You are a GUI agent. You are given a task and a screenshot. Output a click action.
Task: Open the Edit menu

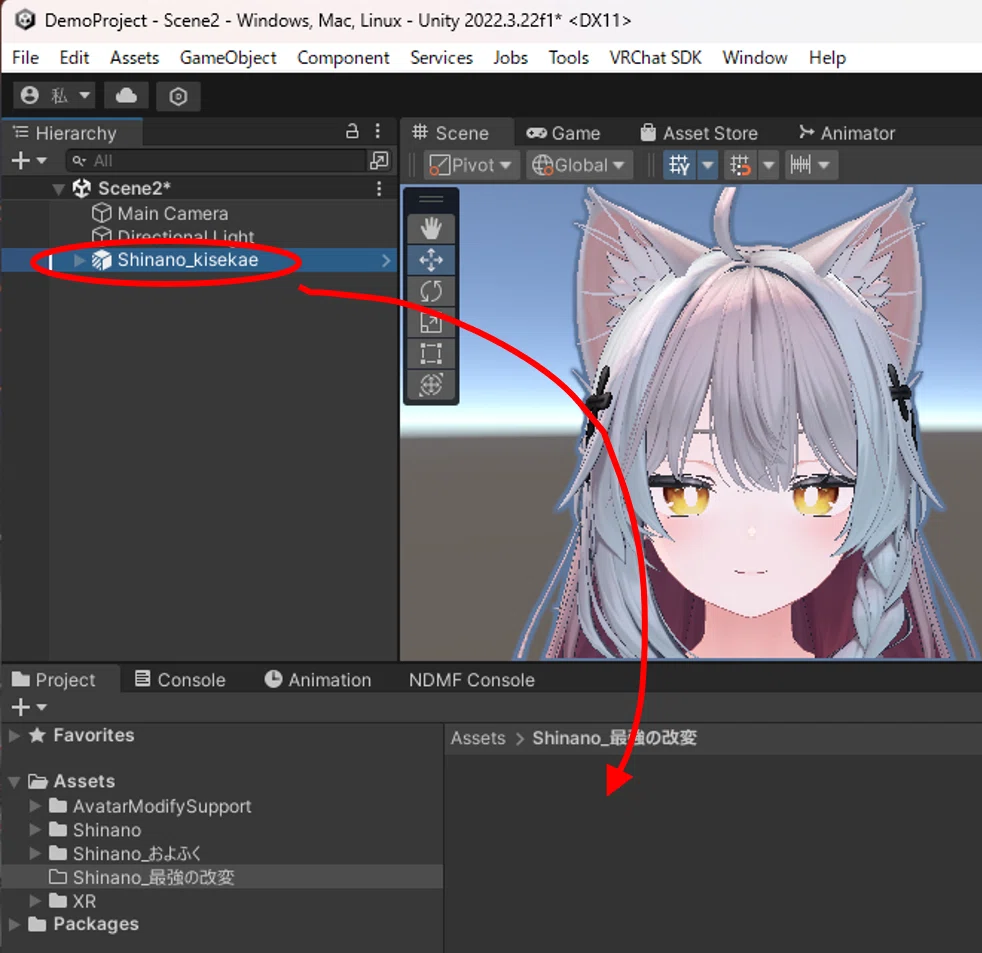(x=74, y=58)
